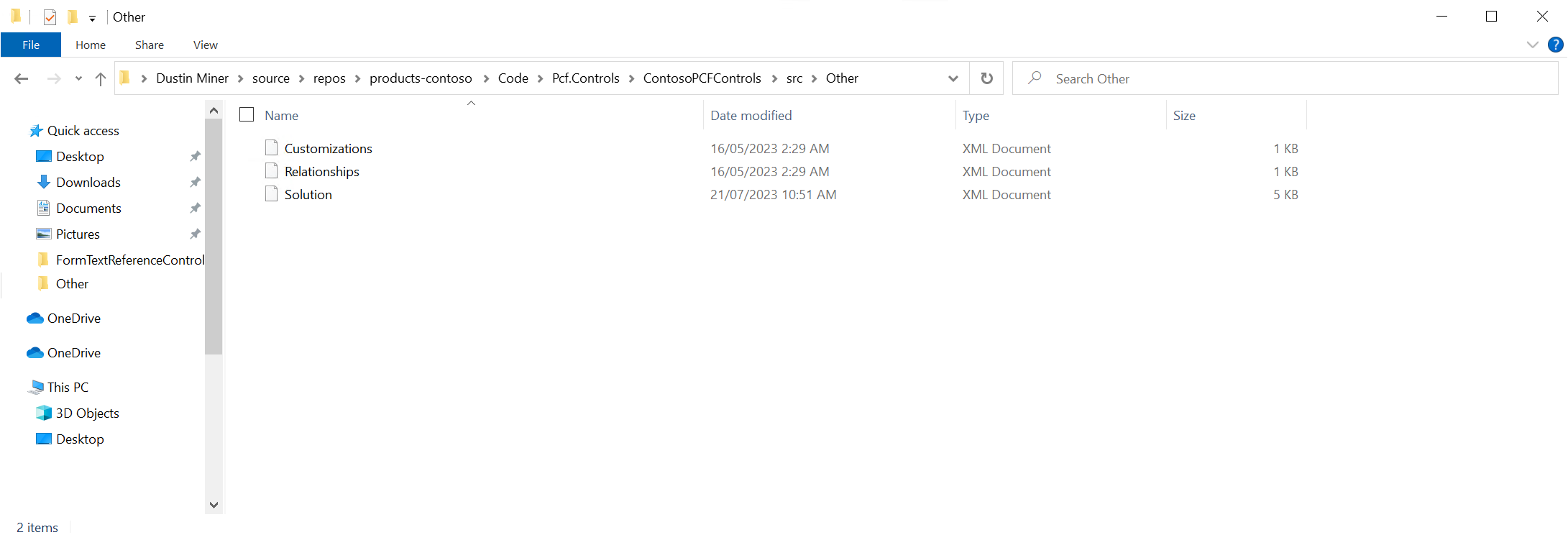Navigate to products-contoso in the breadcrumb
Viewport: 1568px width, 540px height.
(421, 78)
